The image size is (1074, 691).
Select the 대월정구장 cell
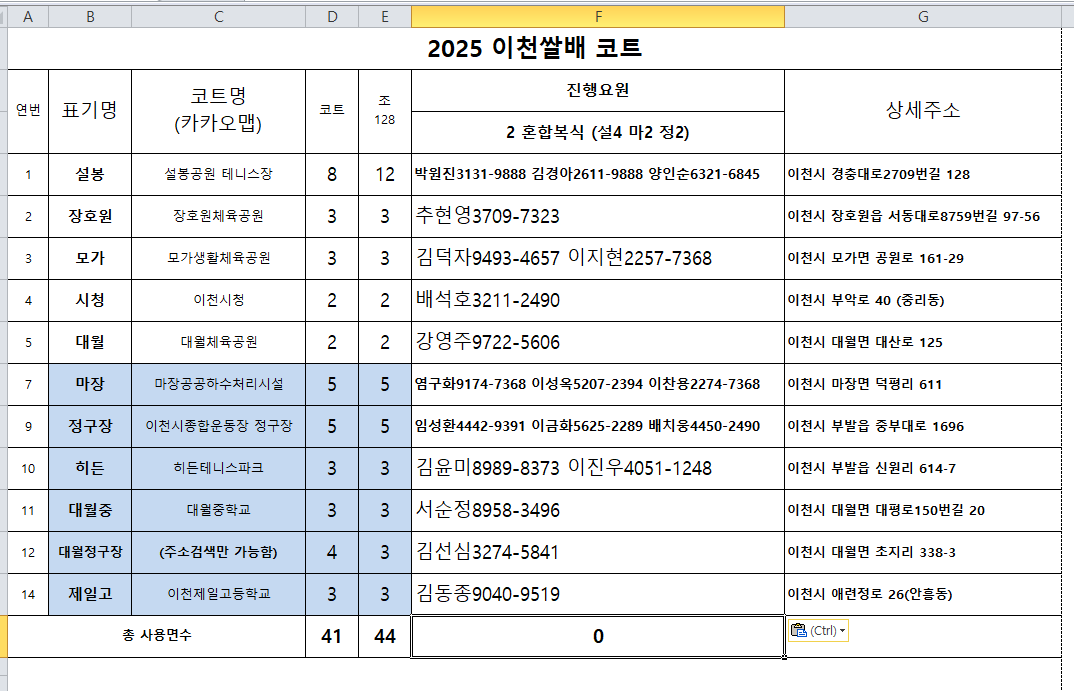tap(90, 552)
